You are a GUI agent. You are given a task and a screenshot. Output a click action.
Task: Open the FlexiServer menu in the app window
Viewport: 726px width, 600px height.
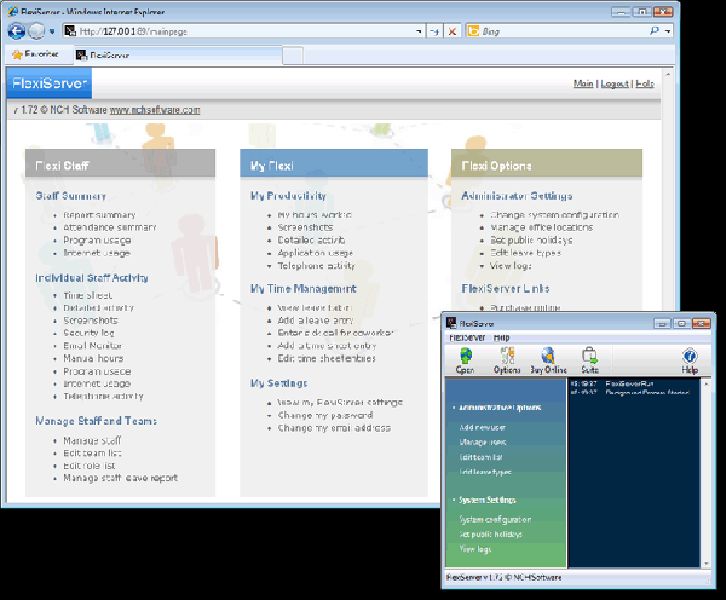[x=467, y=338]
